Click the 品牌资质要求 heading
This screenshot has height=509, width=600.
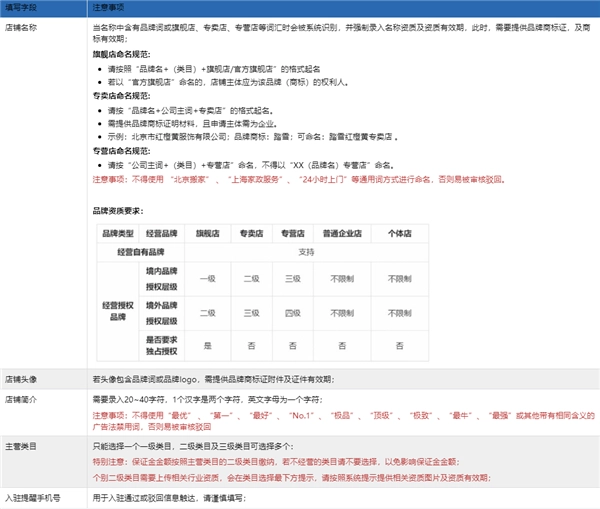pyautogui.click(x=122, y=212)
